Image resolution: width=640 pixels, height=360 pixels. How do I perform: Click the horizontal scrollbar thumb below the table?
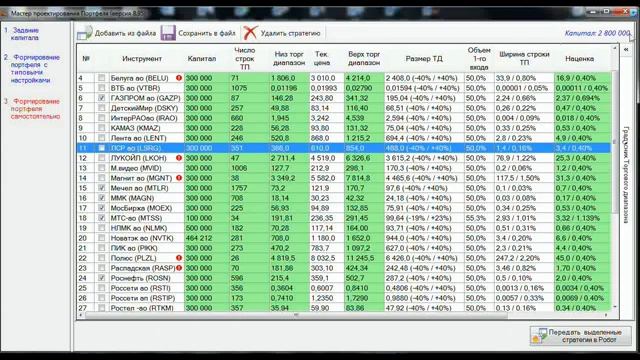[296, 315]
